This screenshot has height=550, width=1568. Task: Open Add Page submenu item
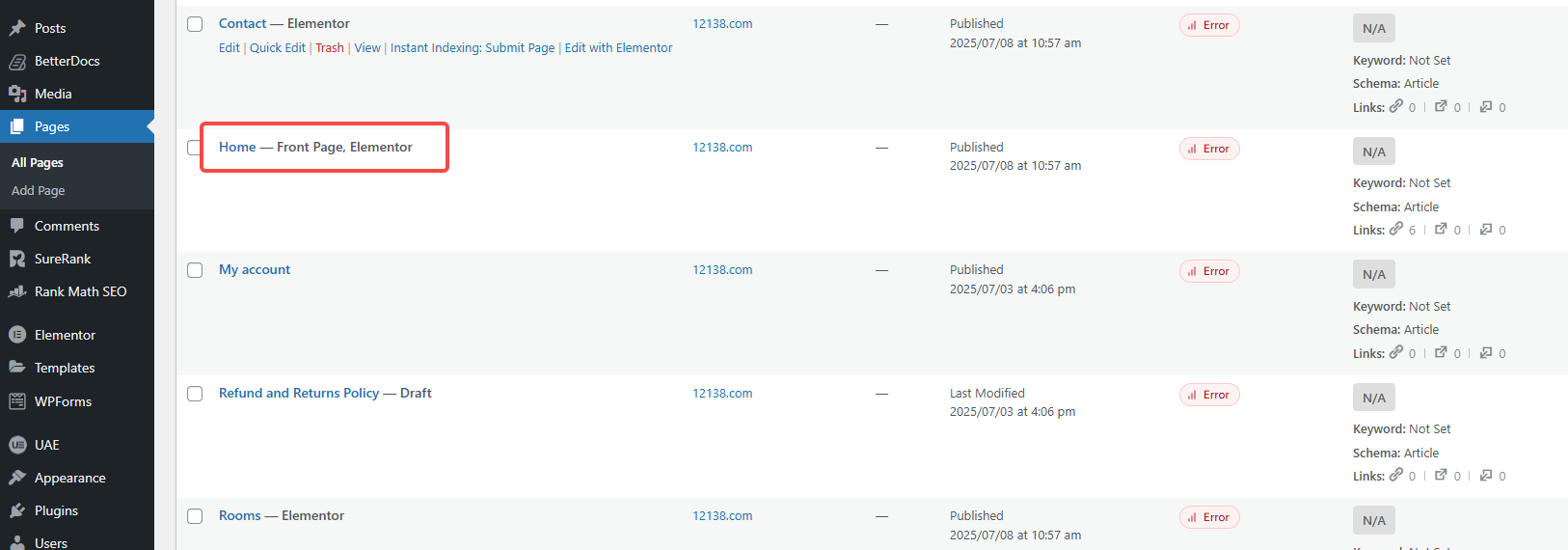click(39, 191)
